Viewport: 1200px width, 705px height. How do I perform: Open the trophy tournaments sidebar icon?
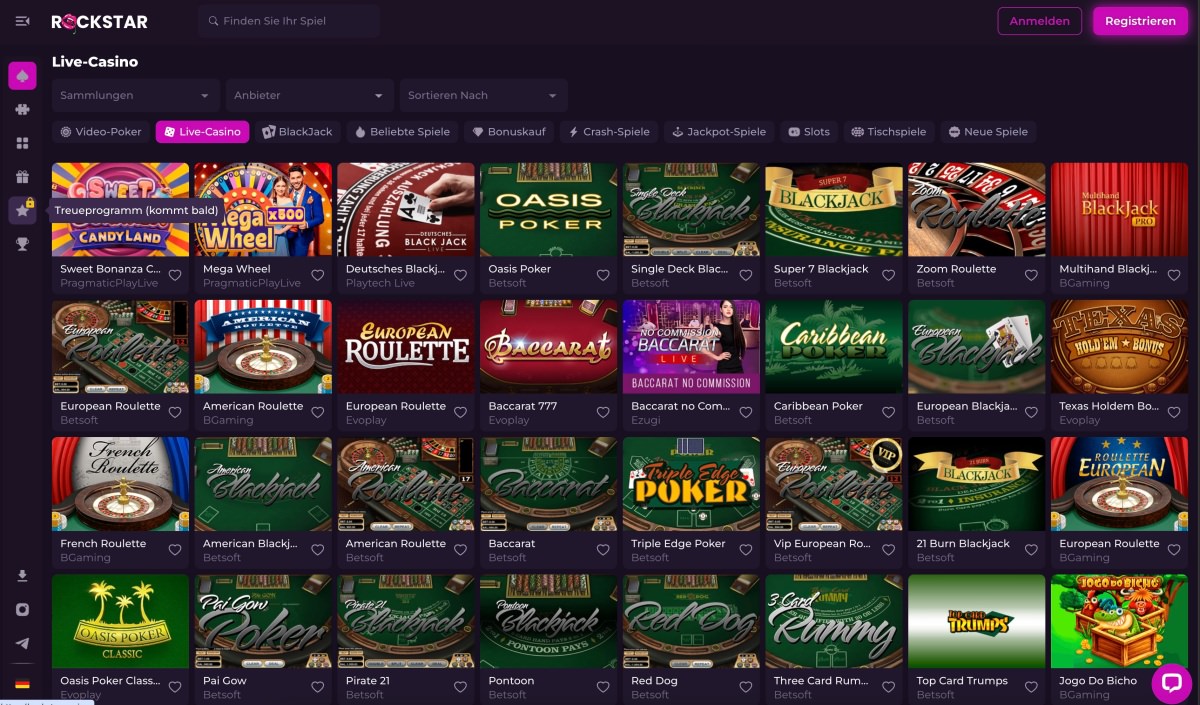(22, 243)
